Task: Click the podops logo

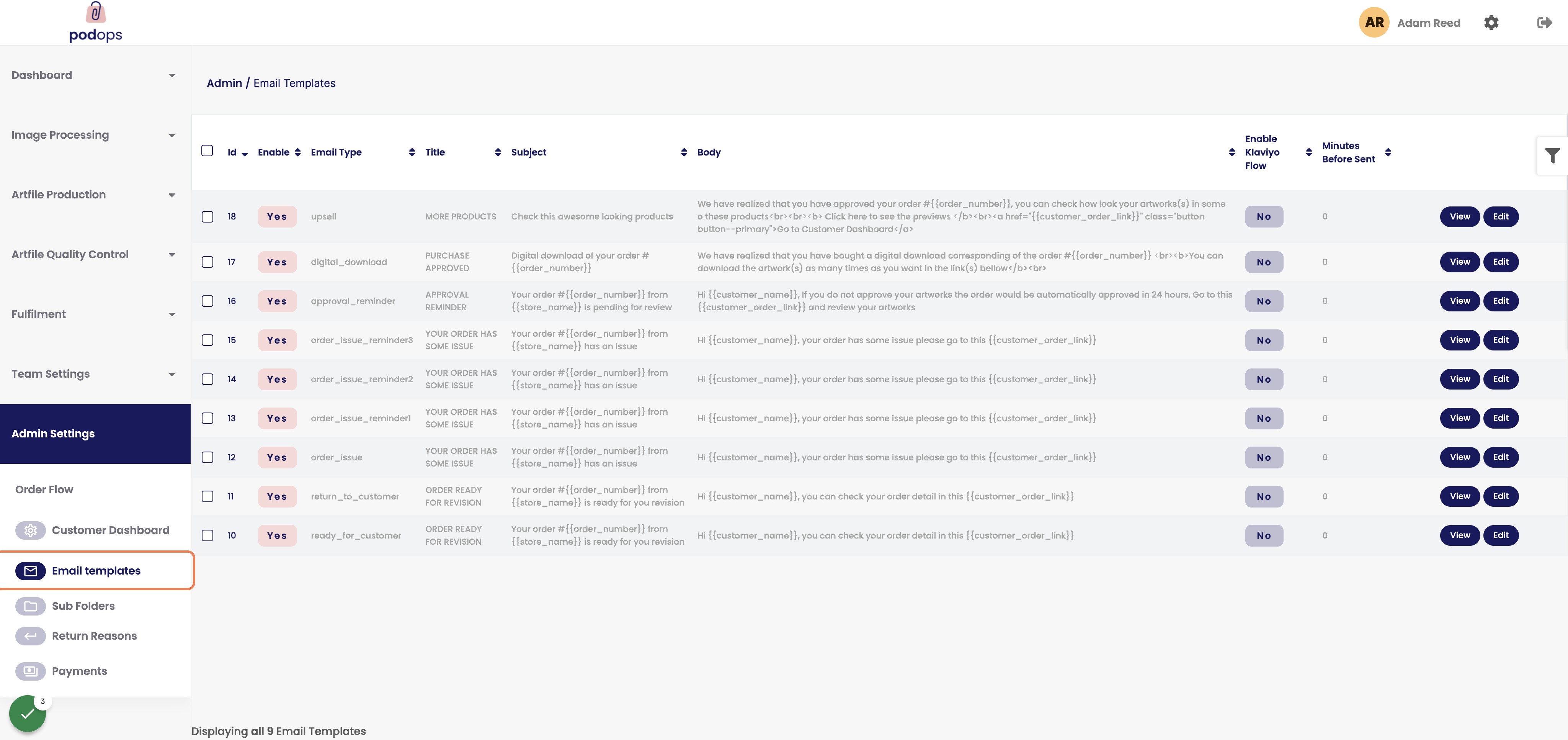Action: pos(96,22)
